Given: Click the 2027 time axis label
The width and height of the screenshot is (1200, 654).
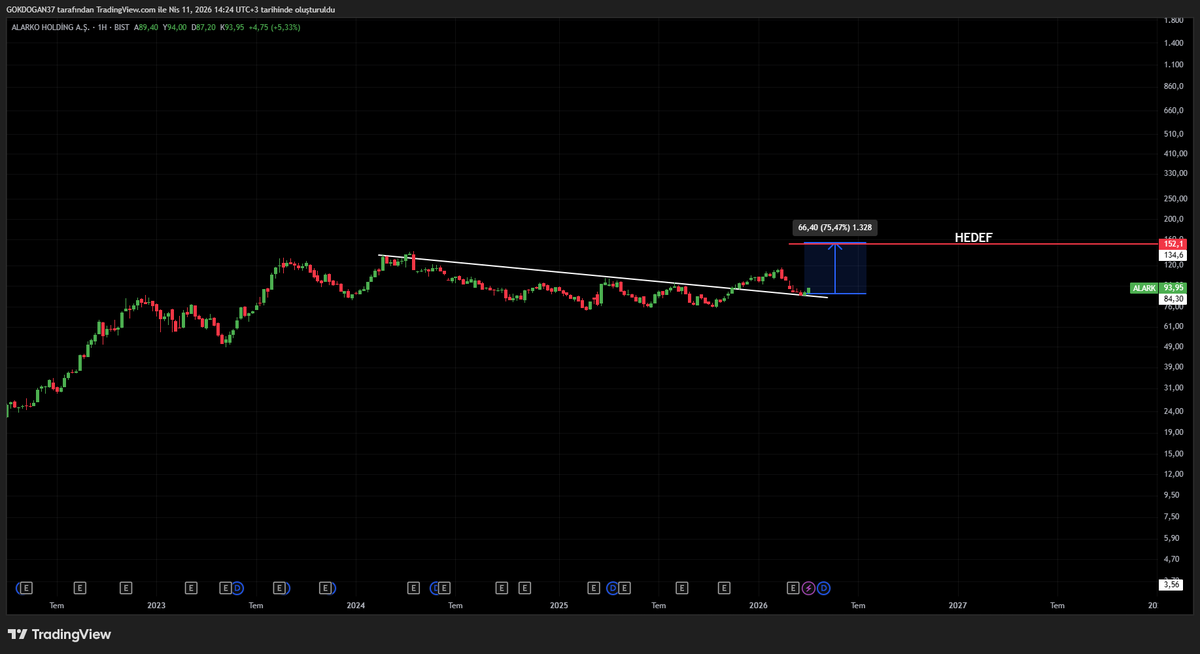Looking at the screenshot, I should 957,605.
